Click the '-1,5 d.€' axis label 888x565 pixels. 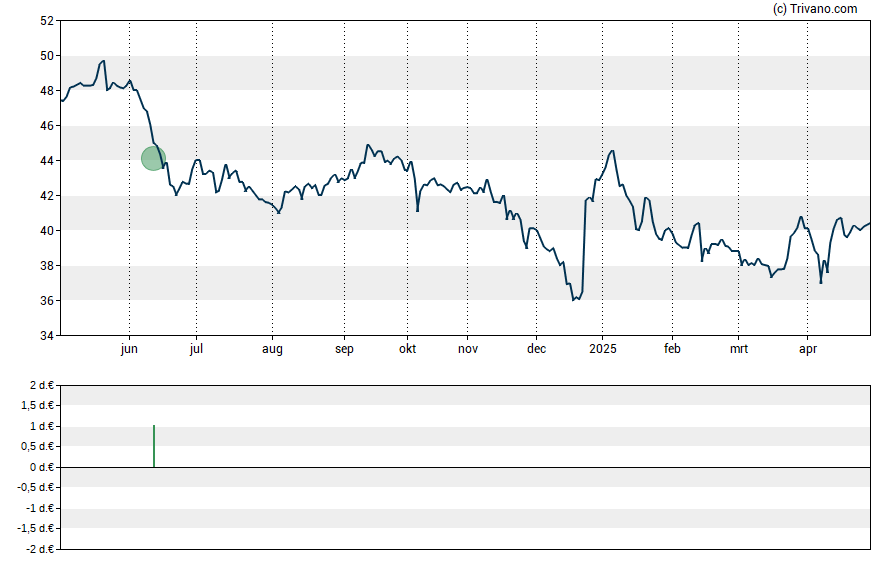click(x=36, y=528)
